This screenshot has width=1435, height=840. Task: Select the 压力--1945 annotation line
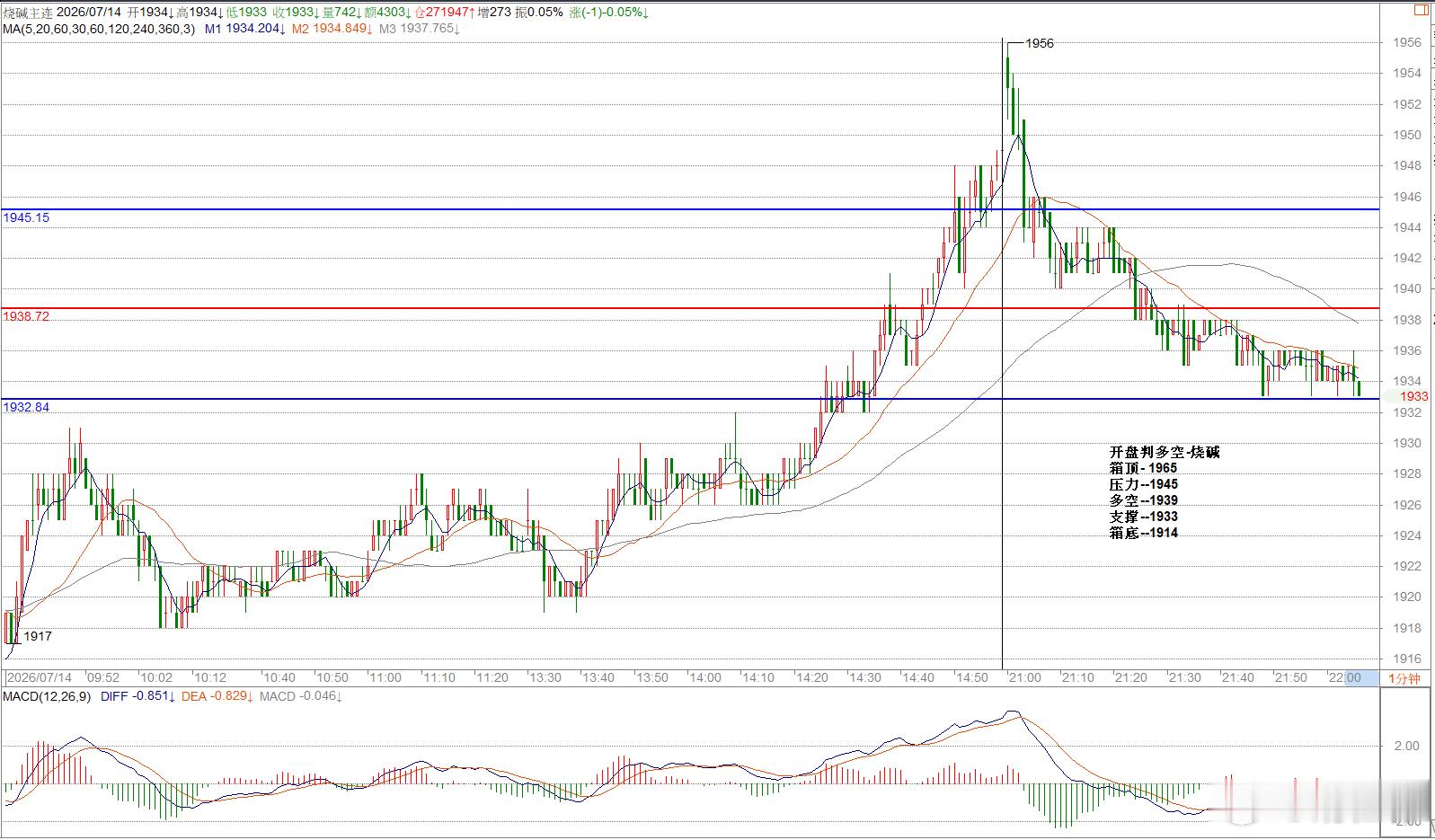tap(1144, 484)
